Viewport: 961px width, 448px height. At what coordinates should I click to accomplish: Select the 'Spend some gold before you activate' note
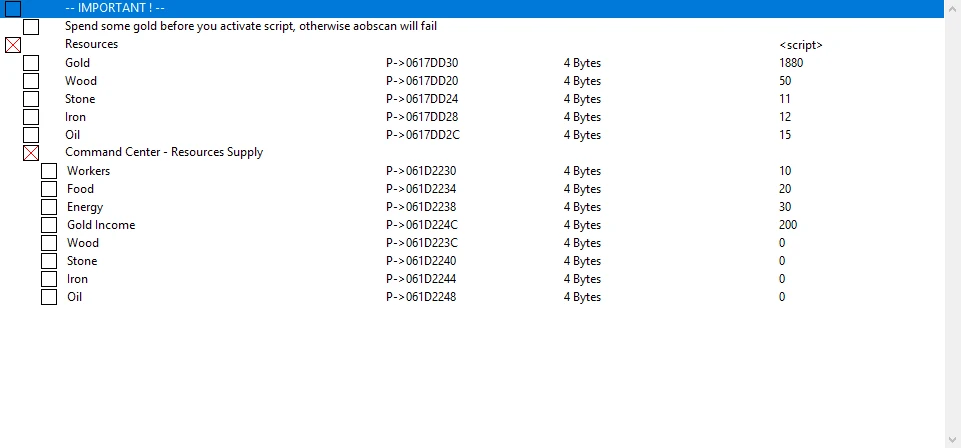[x=251, y=26]
